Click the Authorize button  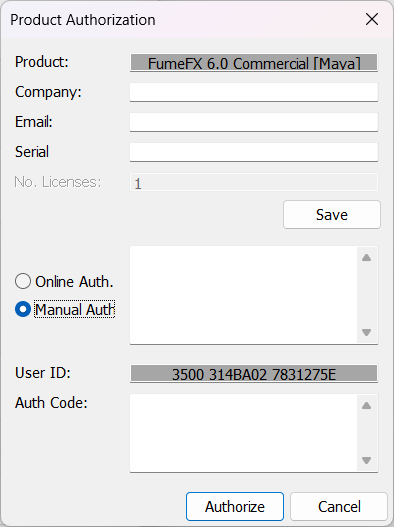tap(235, 506)
